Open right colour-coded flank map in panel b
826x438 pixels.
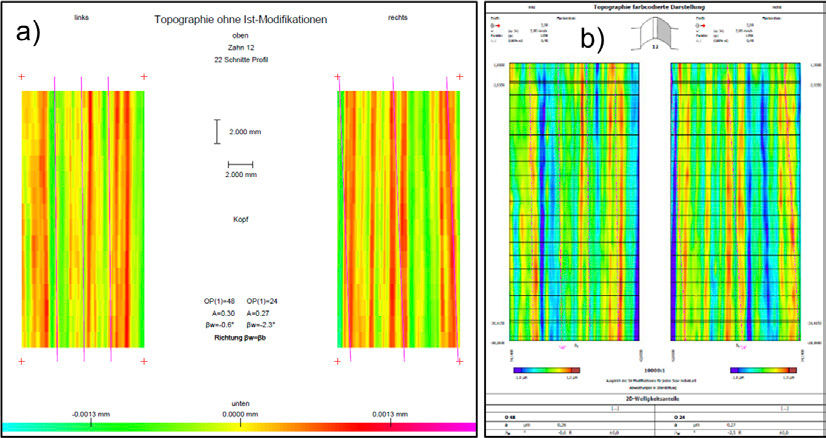[x=735, y=202]
